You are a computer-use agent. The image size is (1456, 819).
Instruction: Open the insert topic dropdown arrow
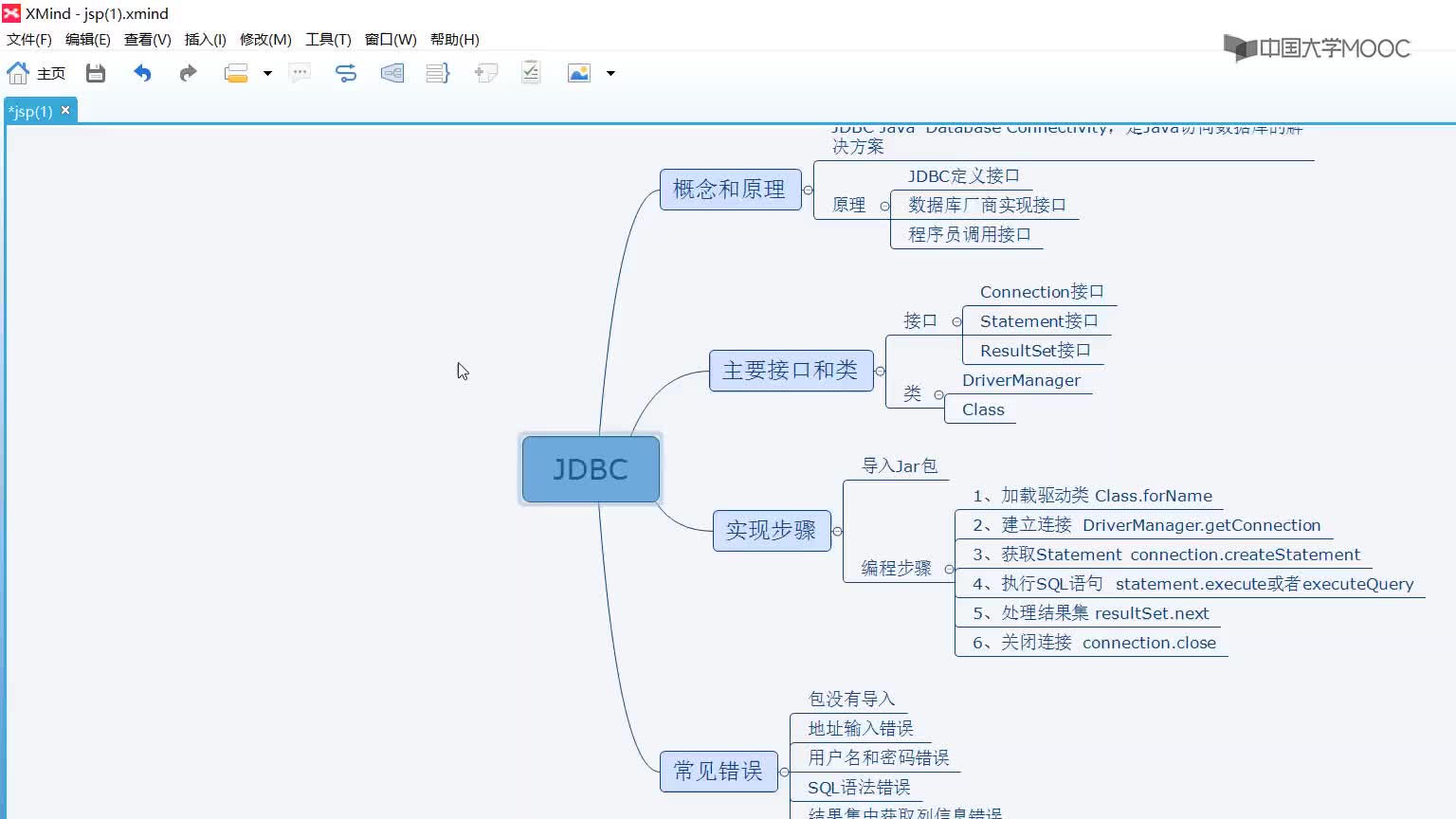point(267,73)
